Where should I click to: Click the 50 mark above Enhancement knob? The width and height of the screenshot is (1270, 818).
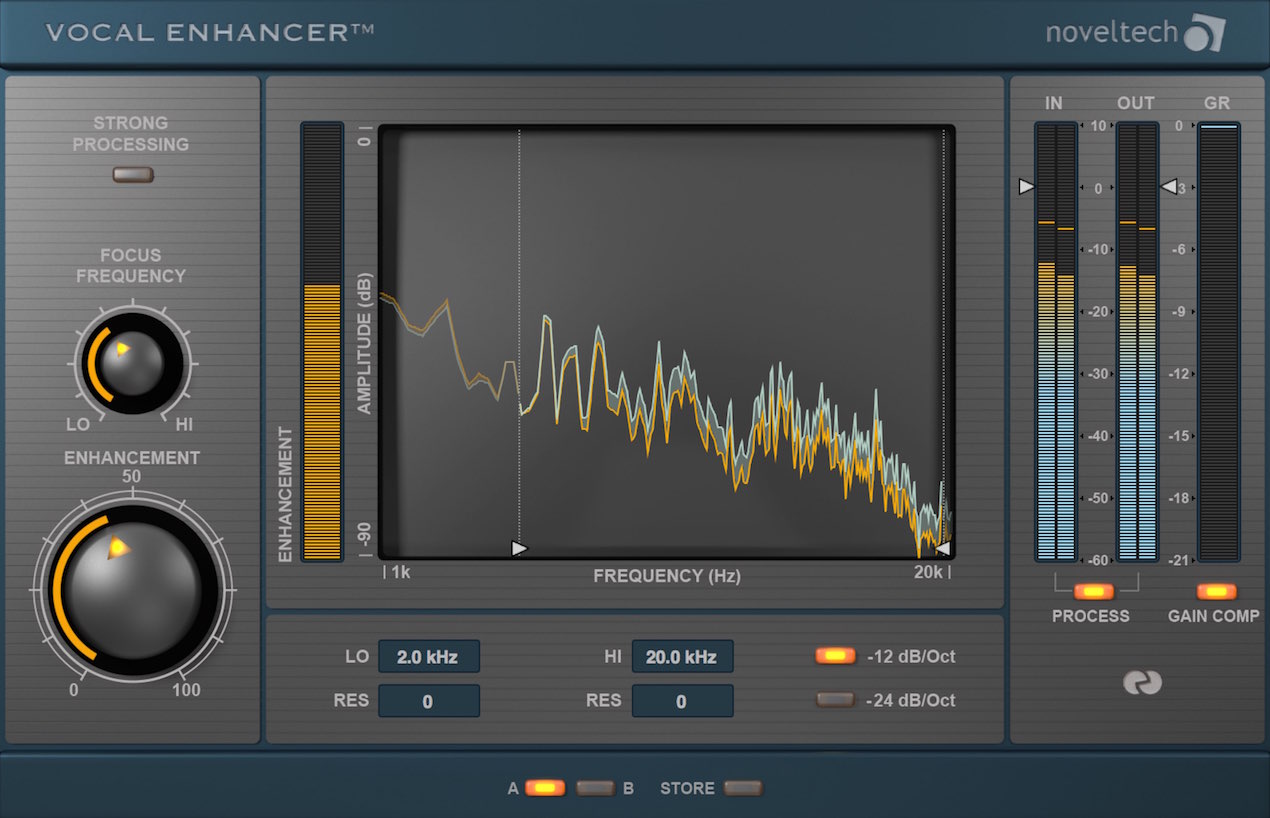pyautogui.click(x=132, y=477)
